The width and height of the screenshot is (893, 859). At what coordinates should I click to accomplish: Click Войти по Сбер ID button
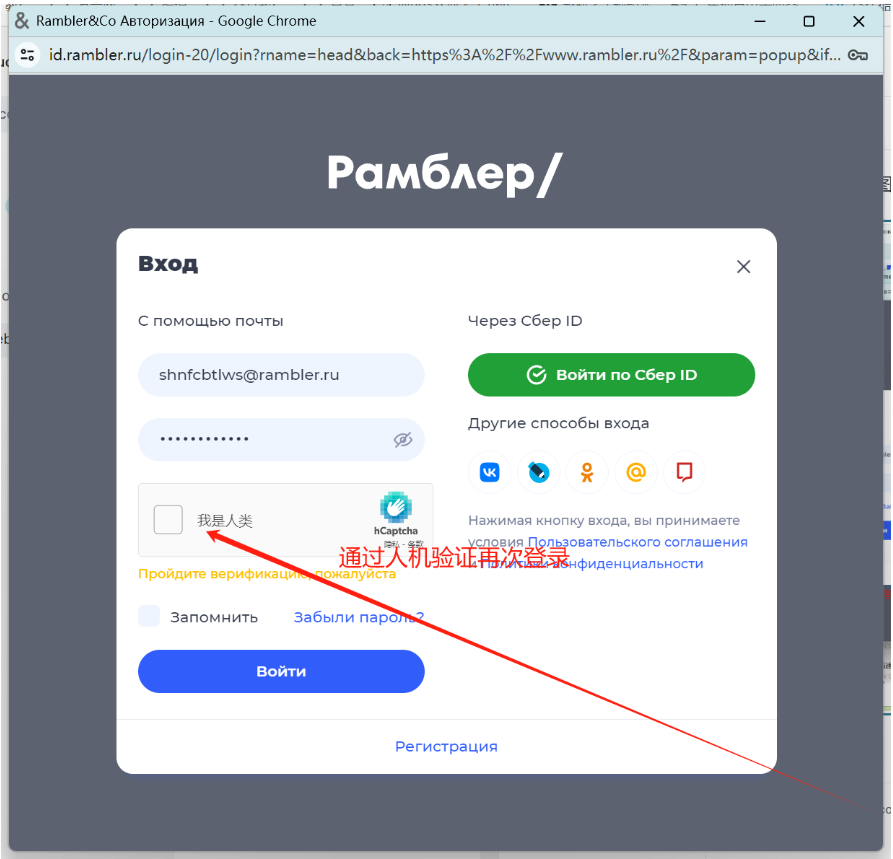click(612, 375)
